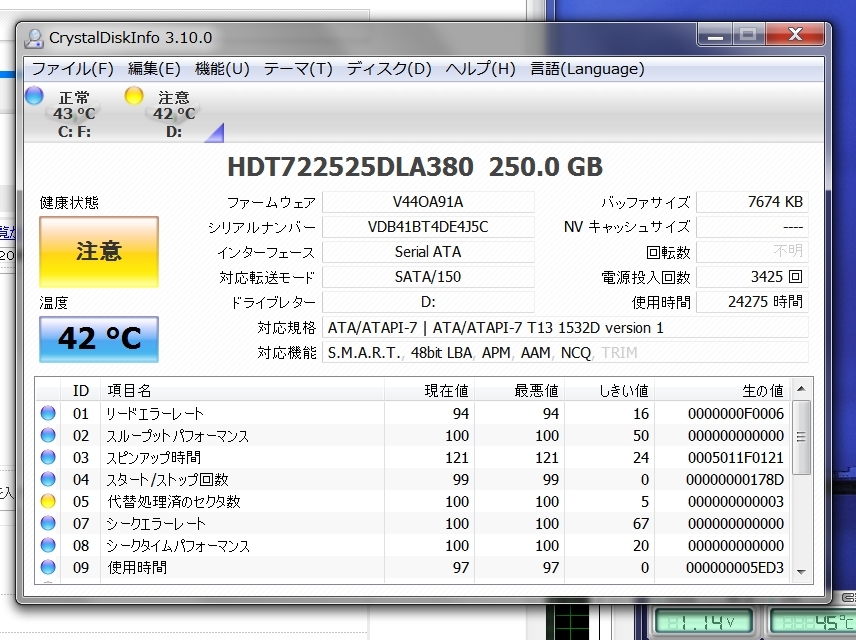
Task: Click the 項目名 column header
Action: pos(130,390)
